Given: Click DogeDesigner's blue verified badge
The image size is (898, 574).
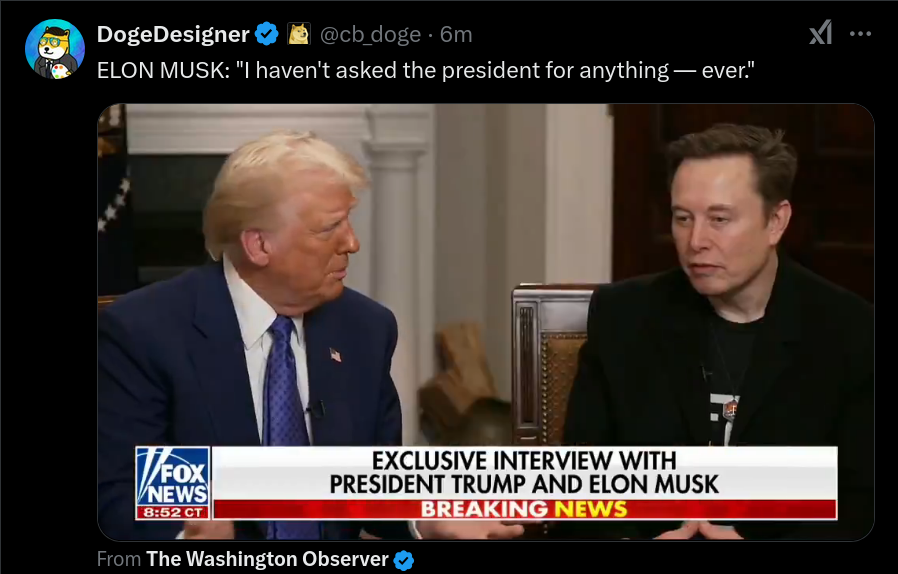Looking at the screenshot, I should (x=266, y=34).
